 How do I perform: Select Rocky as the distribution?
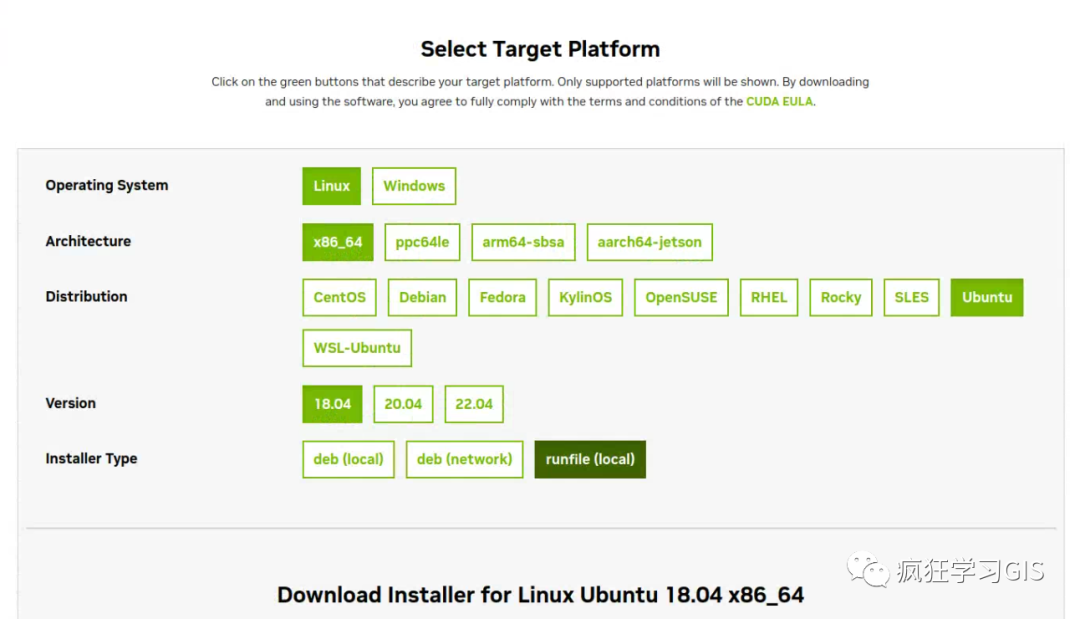coord(840,297)
